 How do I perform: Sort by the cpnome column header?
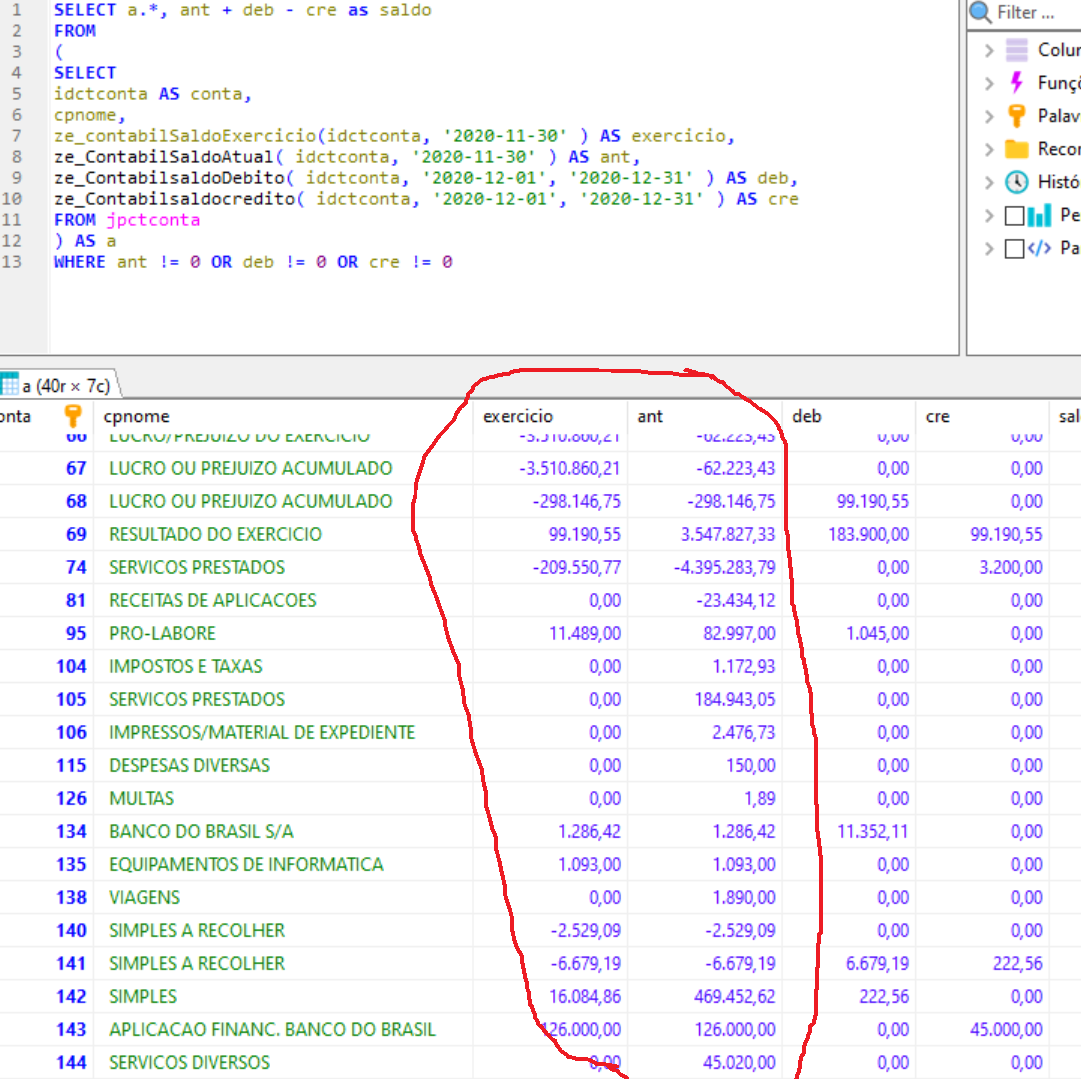pos(136,416)
